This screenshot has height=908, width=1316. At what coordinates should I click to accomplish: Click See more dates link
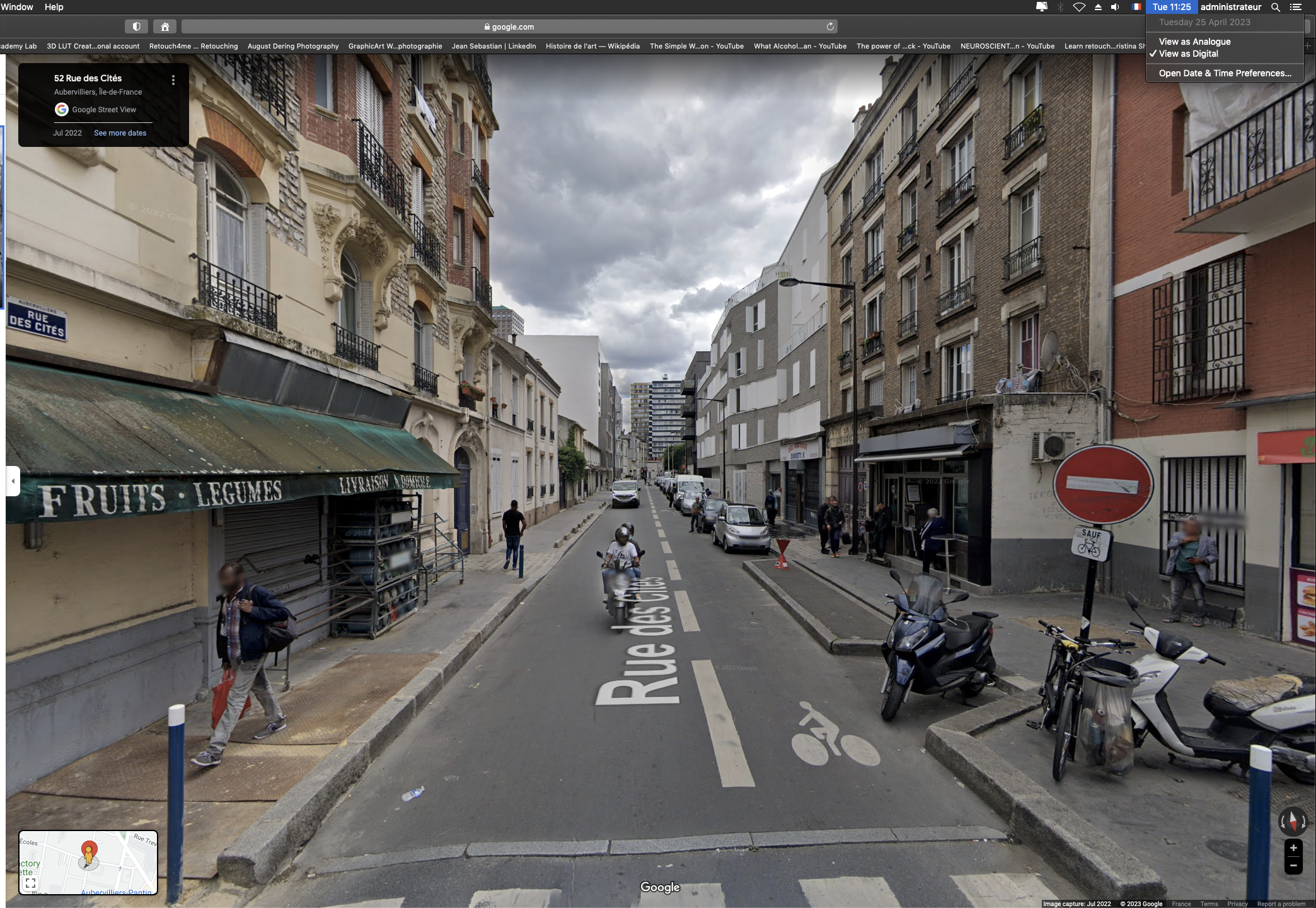(x=120, y=133)
